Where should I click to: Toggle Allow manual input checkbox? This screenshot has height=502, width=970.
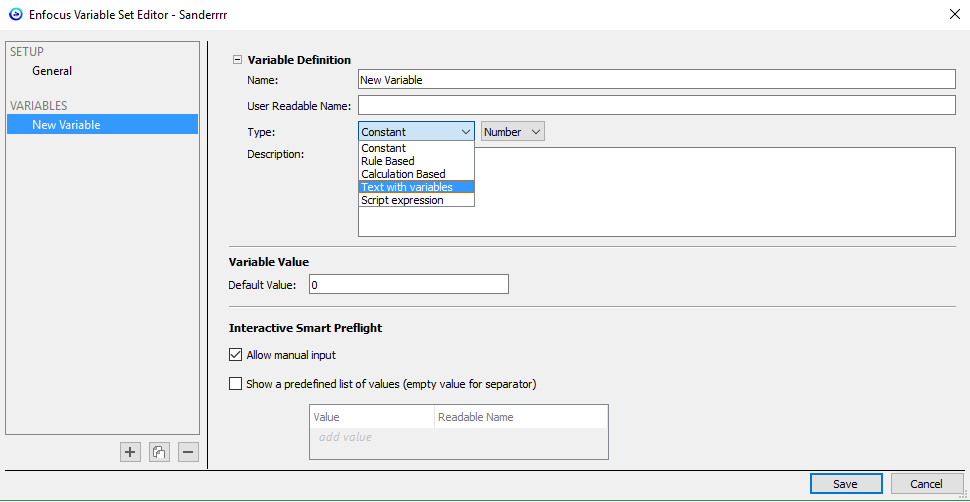point(236,355)
